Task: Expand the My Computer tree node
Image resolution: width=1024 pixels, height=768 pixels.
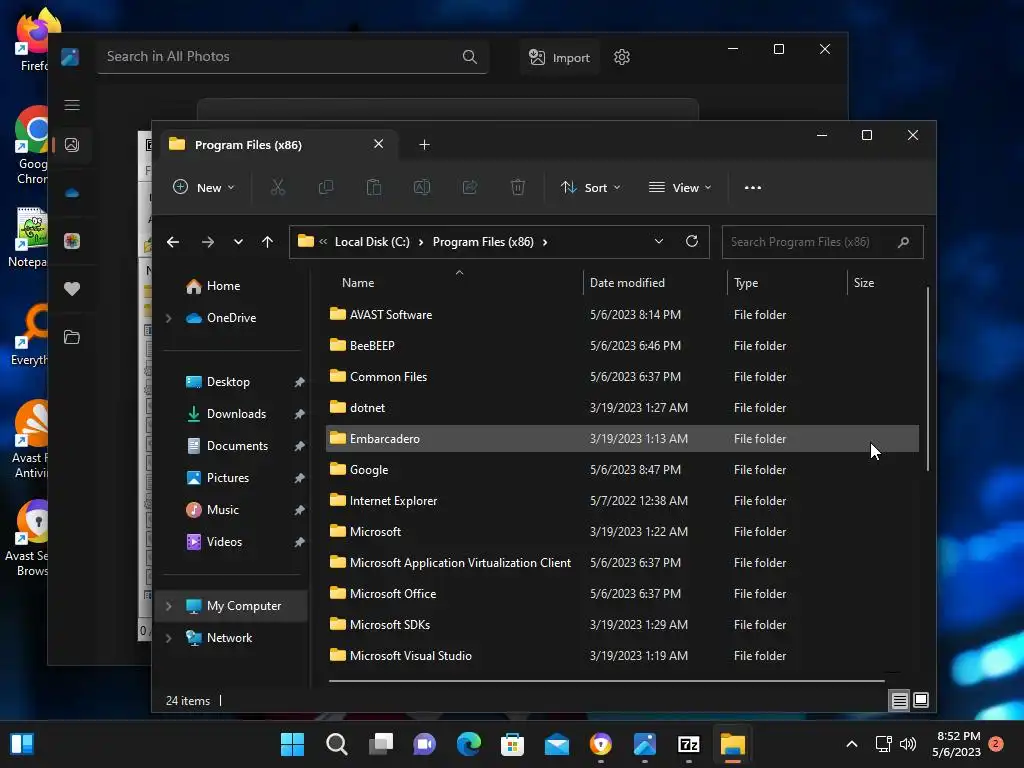Action: point(169,606)
